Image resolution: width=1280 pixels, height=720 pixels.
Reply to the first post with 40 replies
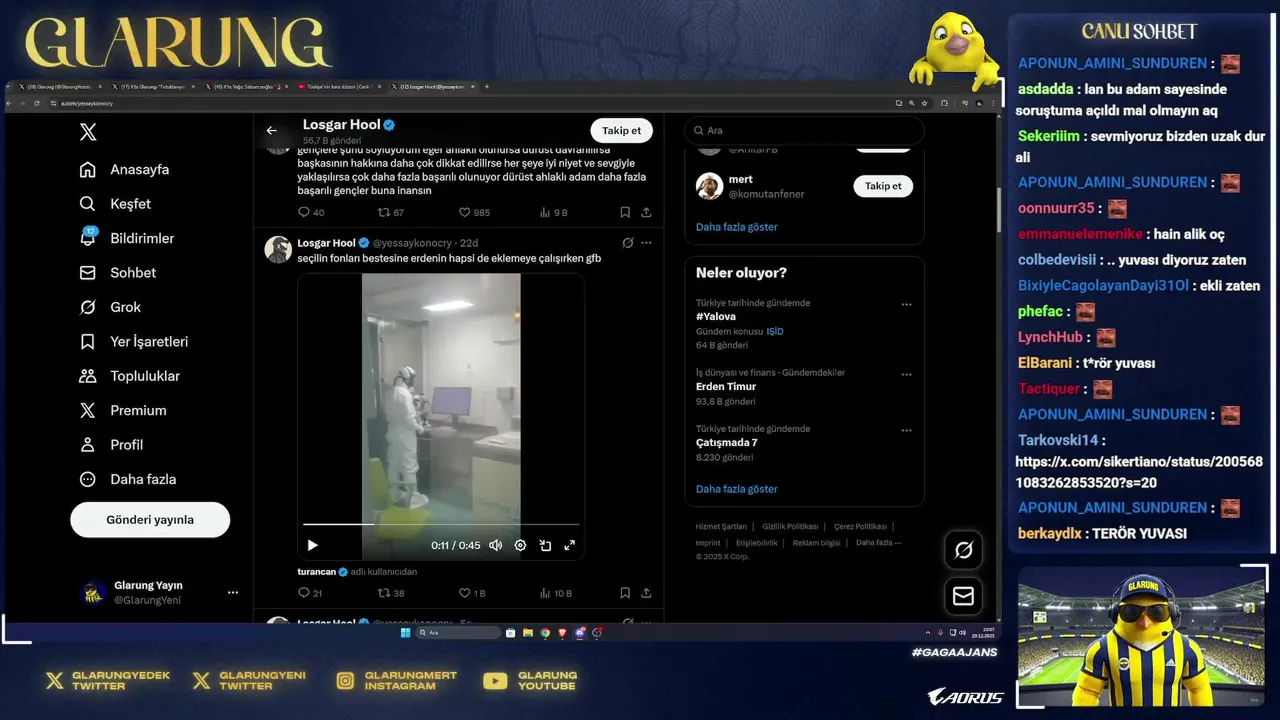pos(311,212)
